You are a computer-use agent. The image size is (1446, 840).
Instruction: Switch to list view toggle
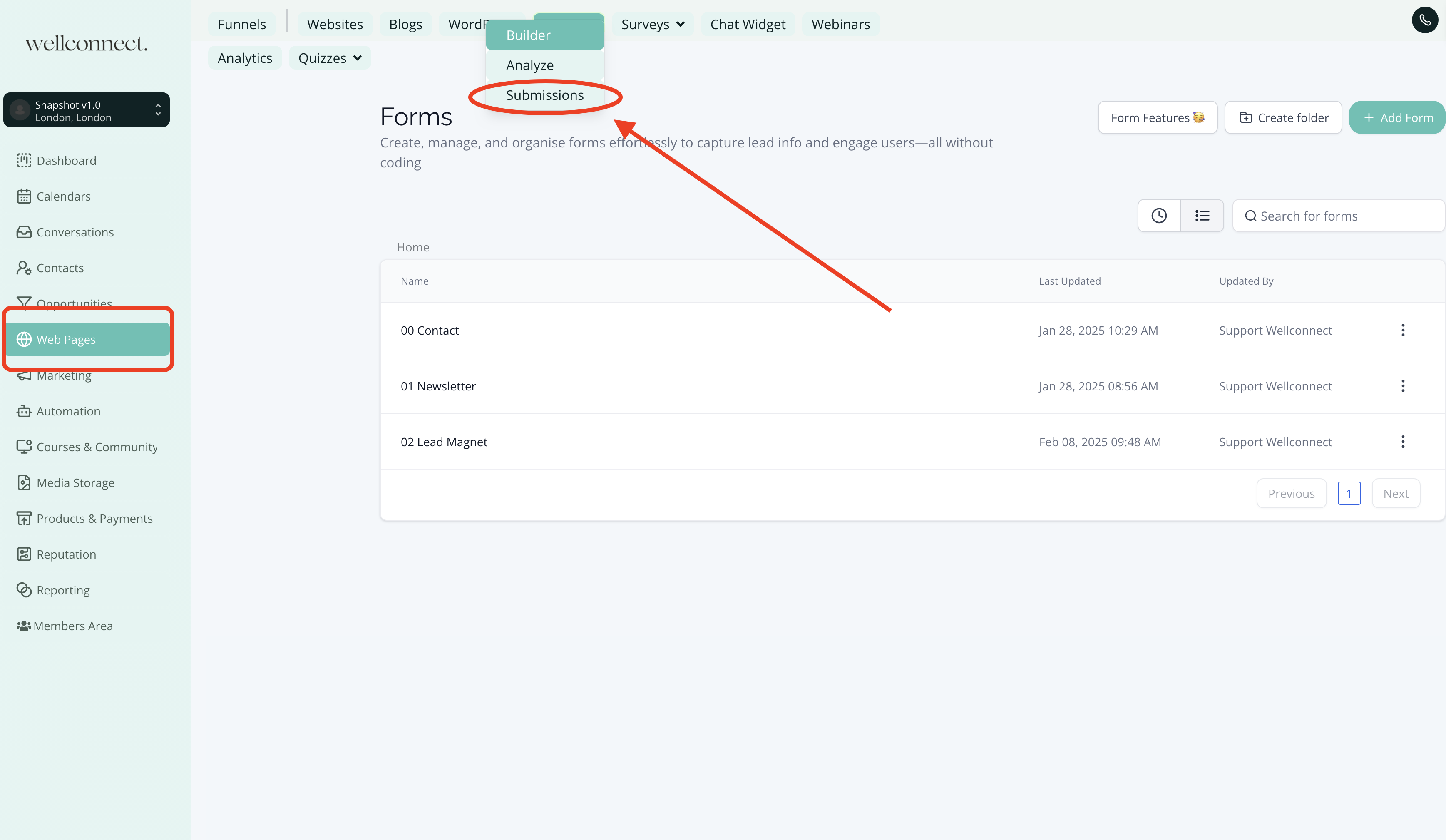pos(1202,216)
